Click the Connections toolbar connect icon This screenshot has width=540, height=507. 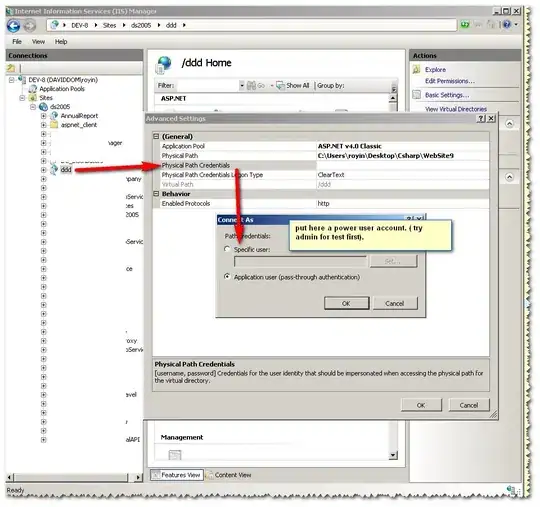(11, 68)
